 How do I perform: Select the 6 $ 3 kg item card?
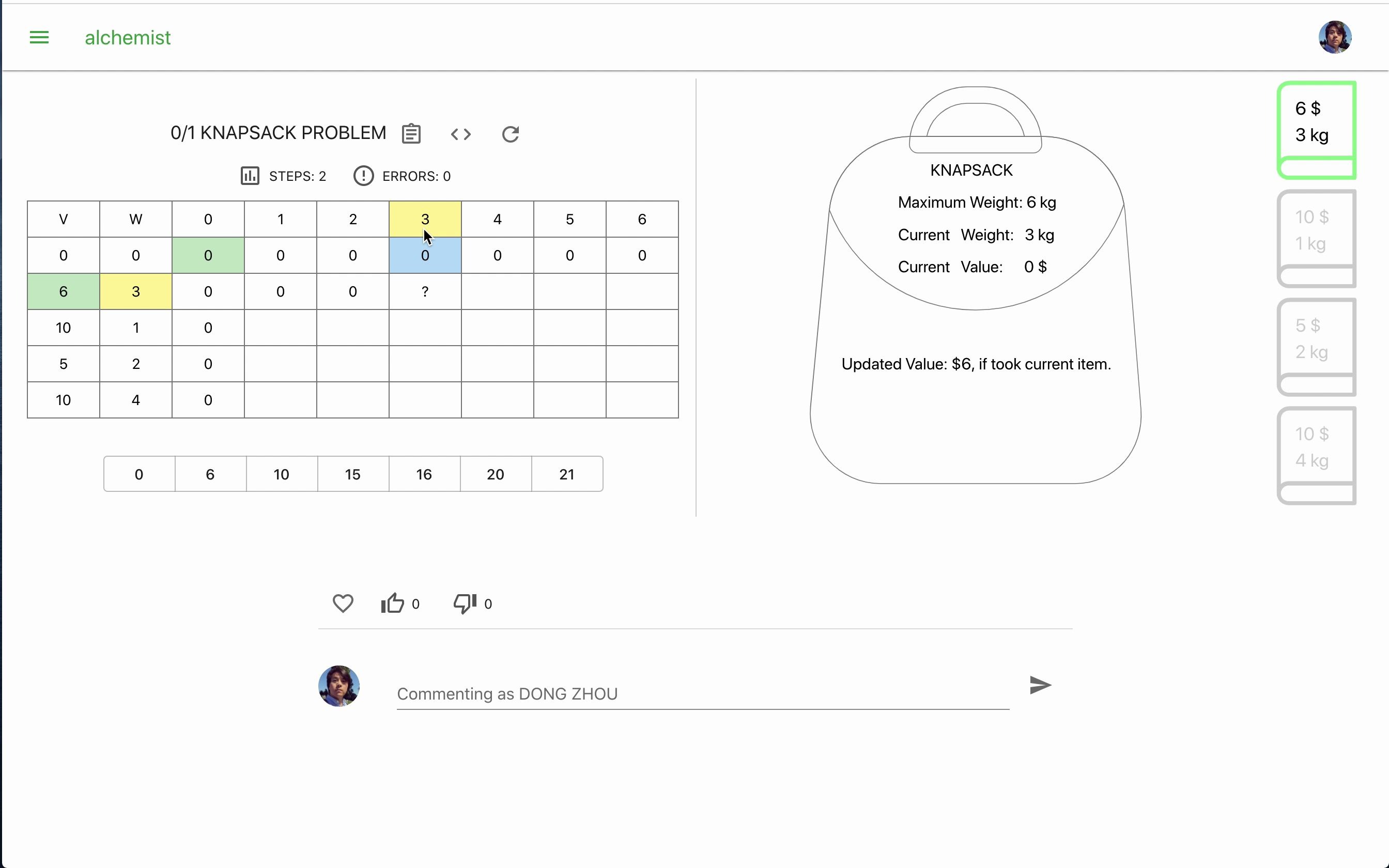coord(1316,130)
